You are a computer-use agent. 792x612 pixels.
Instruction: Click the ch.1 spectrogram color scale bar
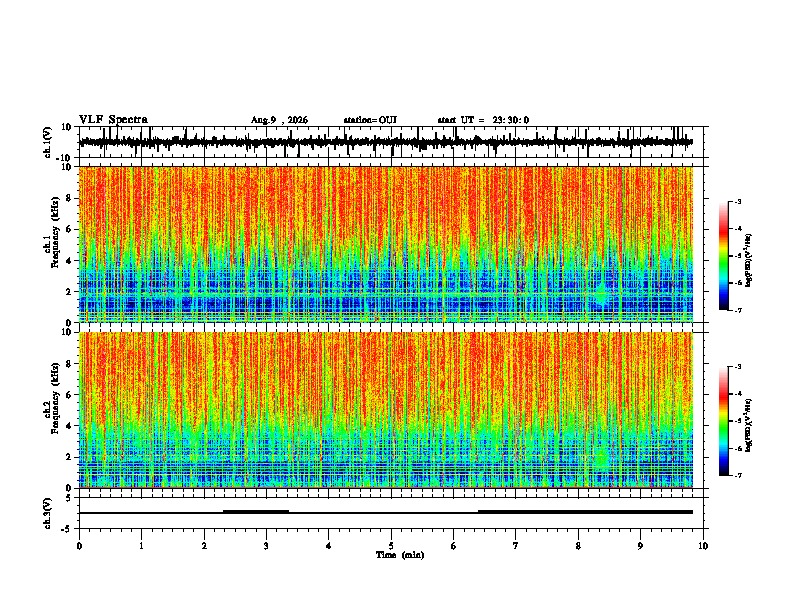tap(724, 256)
